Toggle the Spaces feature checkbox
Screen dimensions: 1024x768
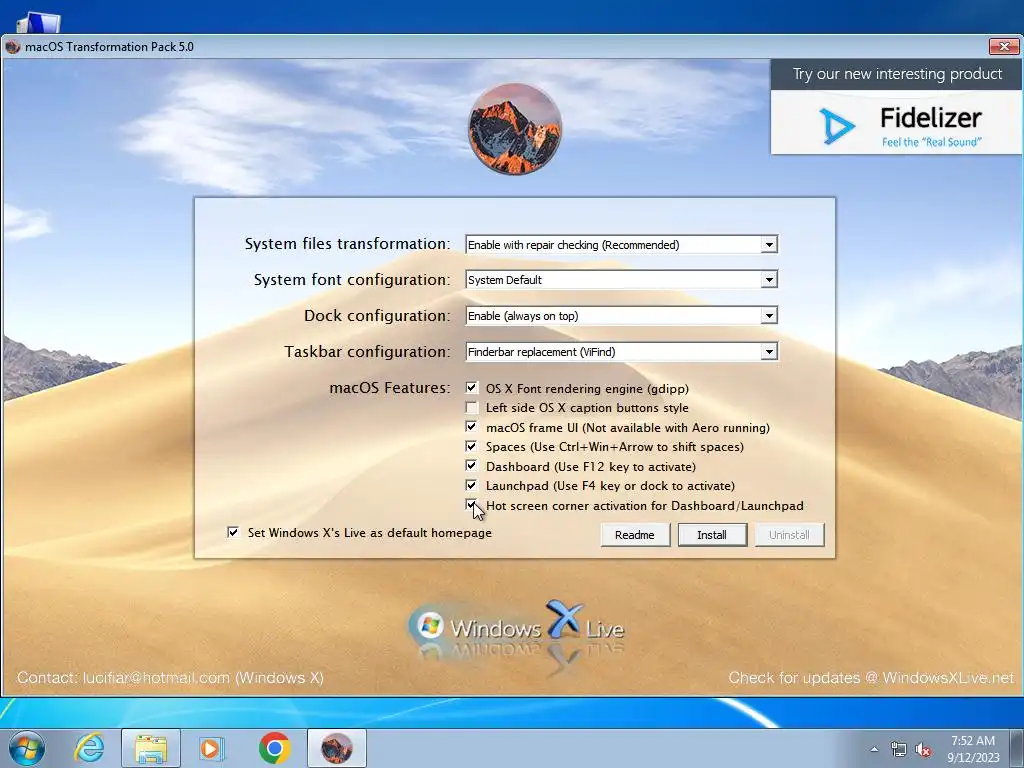tap(472, 447)
